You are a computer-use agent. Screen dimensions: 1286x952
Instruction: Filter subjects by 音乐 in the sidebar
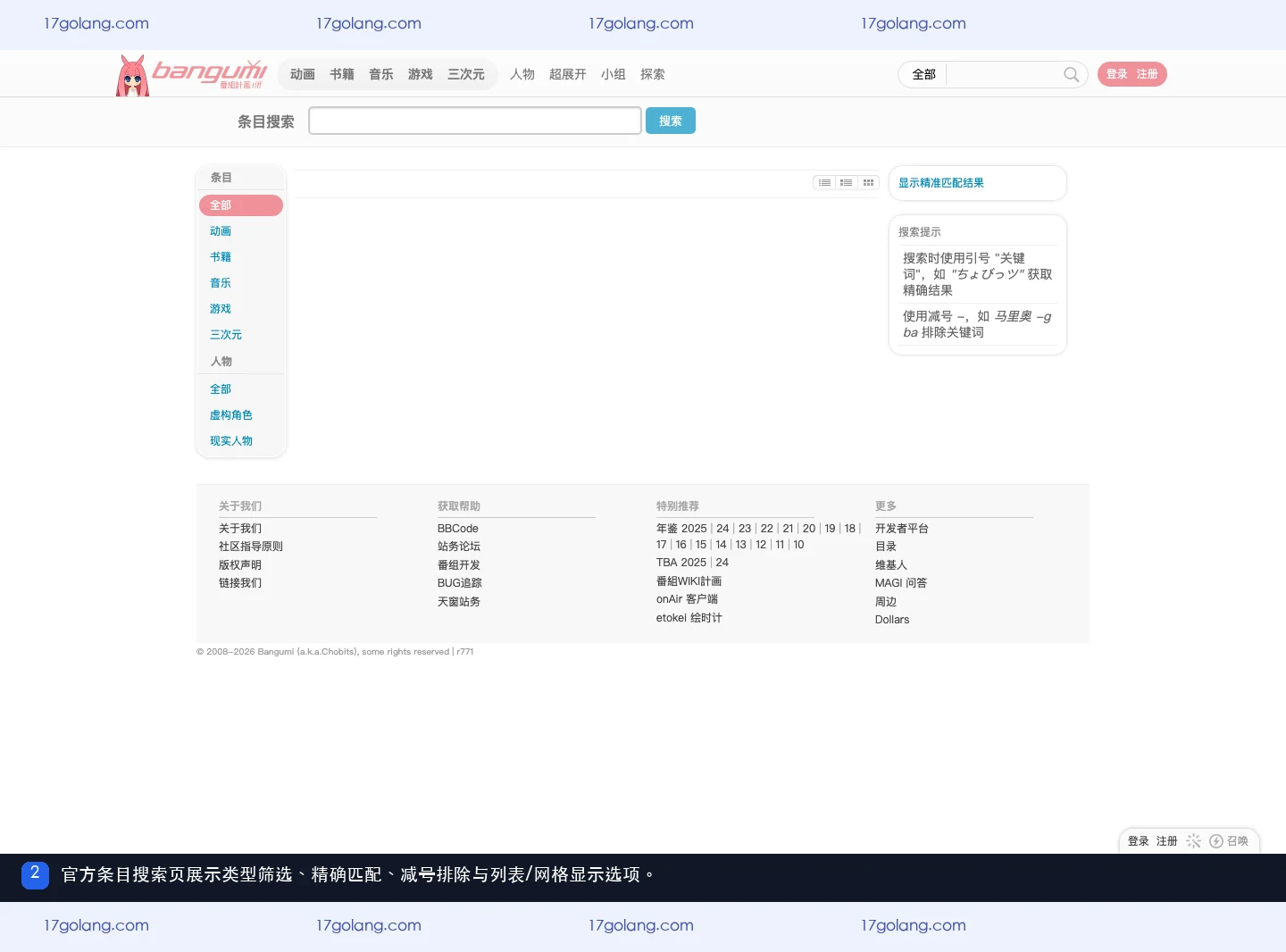tap(221, 283)
